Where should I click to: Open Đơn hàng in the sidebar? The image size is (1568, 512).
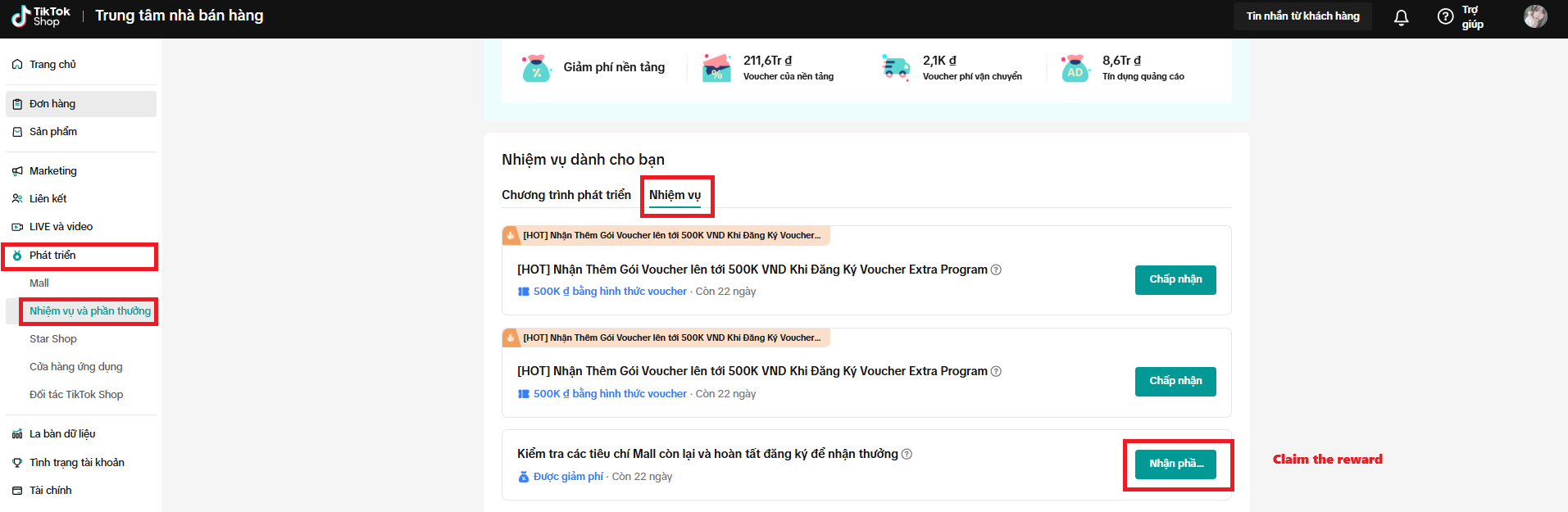[52, 104]
